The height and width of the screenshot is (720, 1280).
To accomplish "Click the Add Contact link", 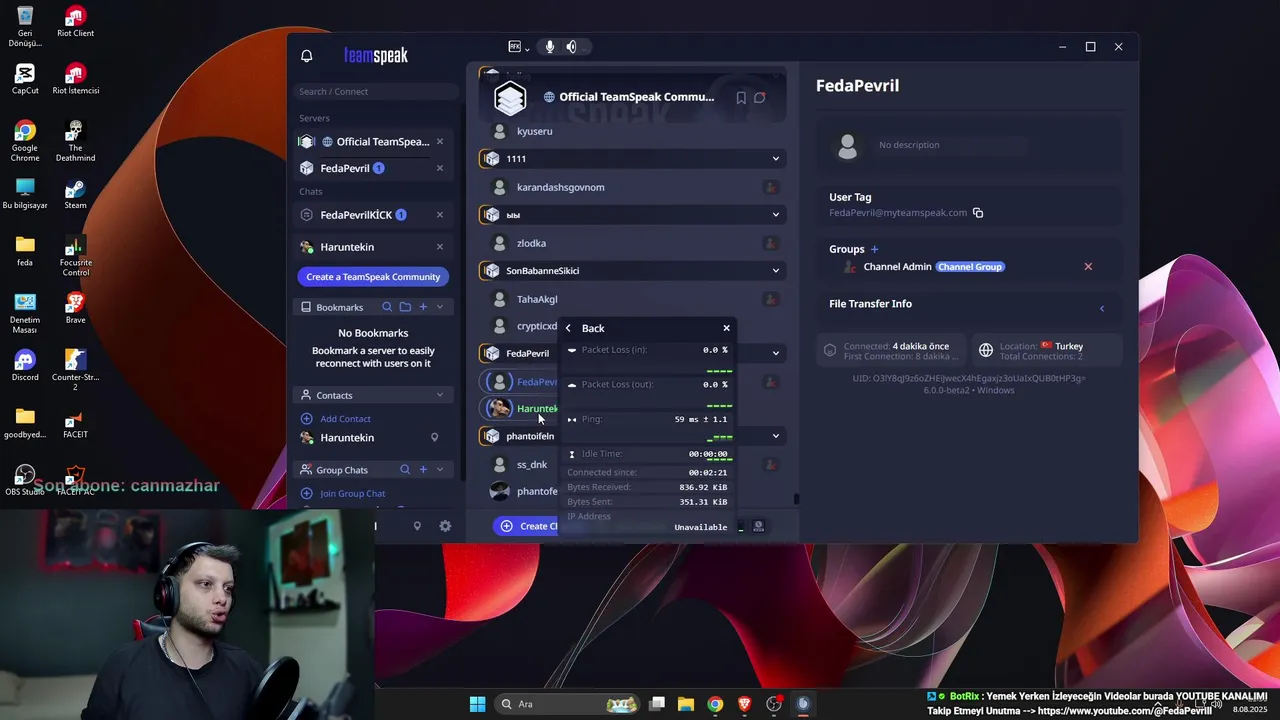I will [x=345, y=419].
